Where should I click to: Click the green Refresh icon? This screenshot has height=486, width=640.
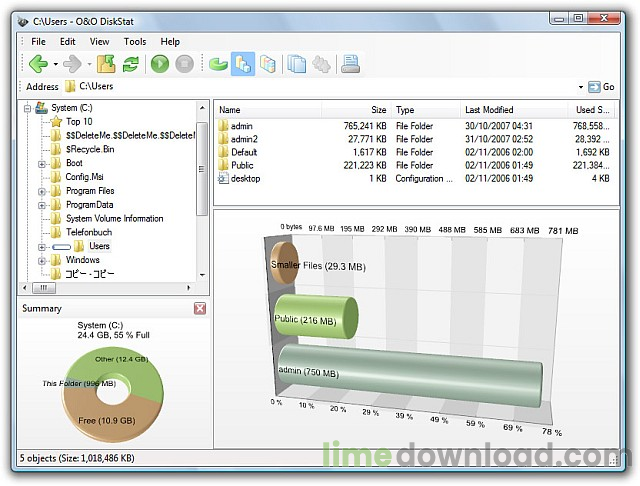click(x=130, y=64)
